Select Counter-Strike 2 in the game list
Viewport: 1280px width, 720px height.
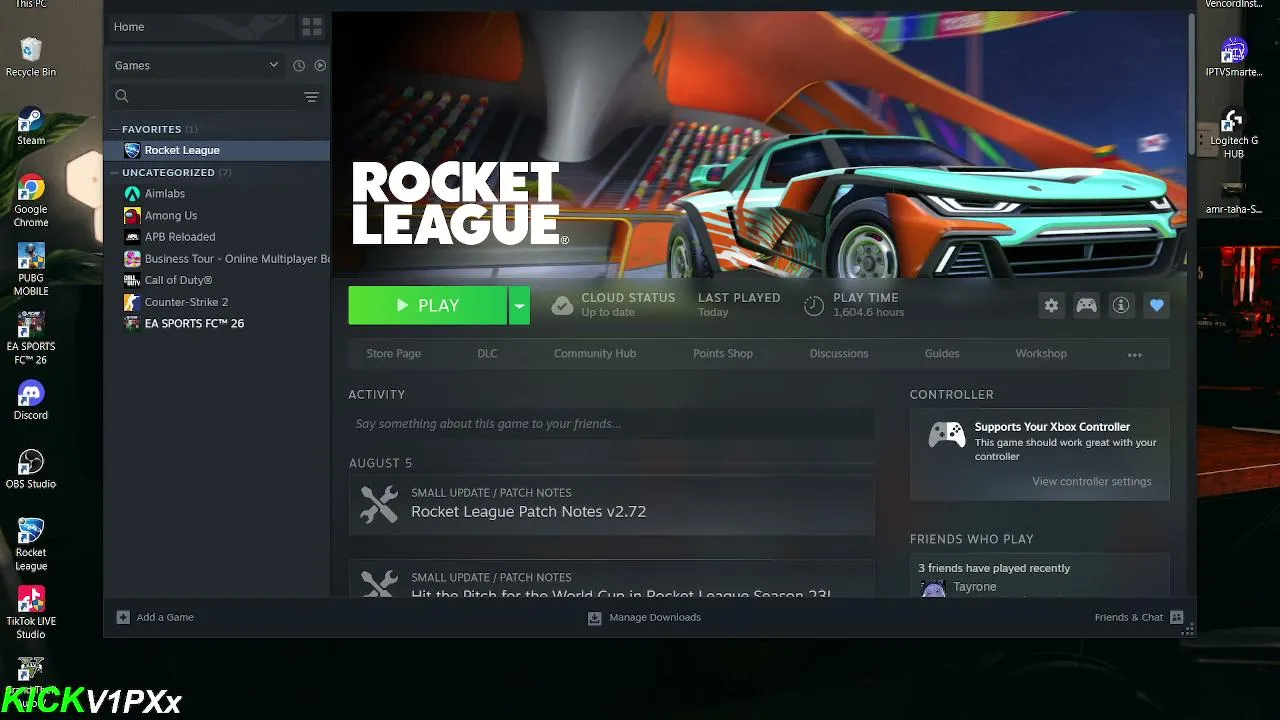(217, 302)
